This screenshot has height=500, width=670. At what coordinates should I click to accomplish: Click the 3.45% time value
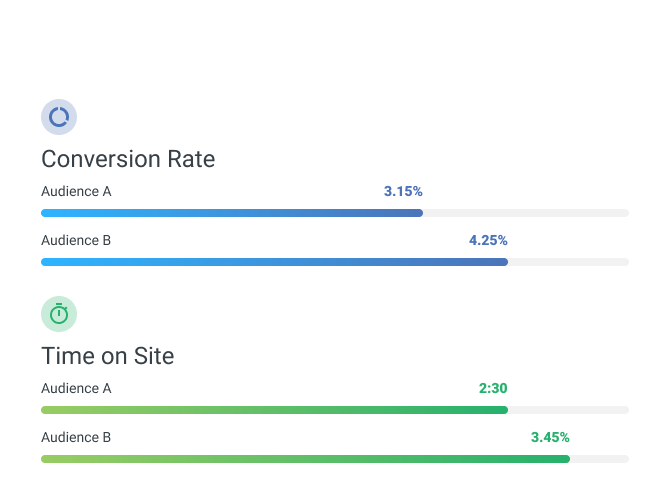coord(550,437)
